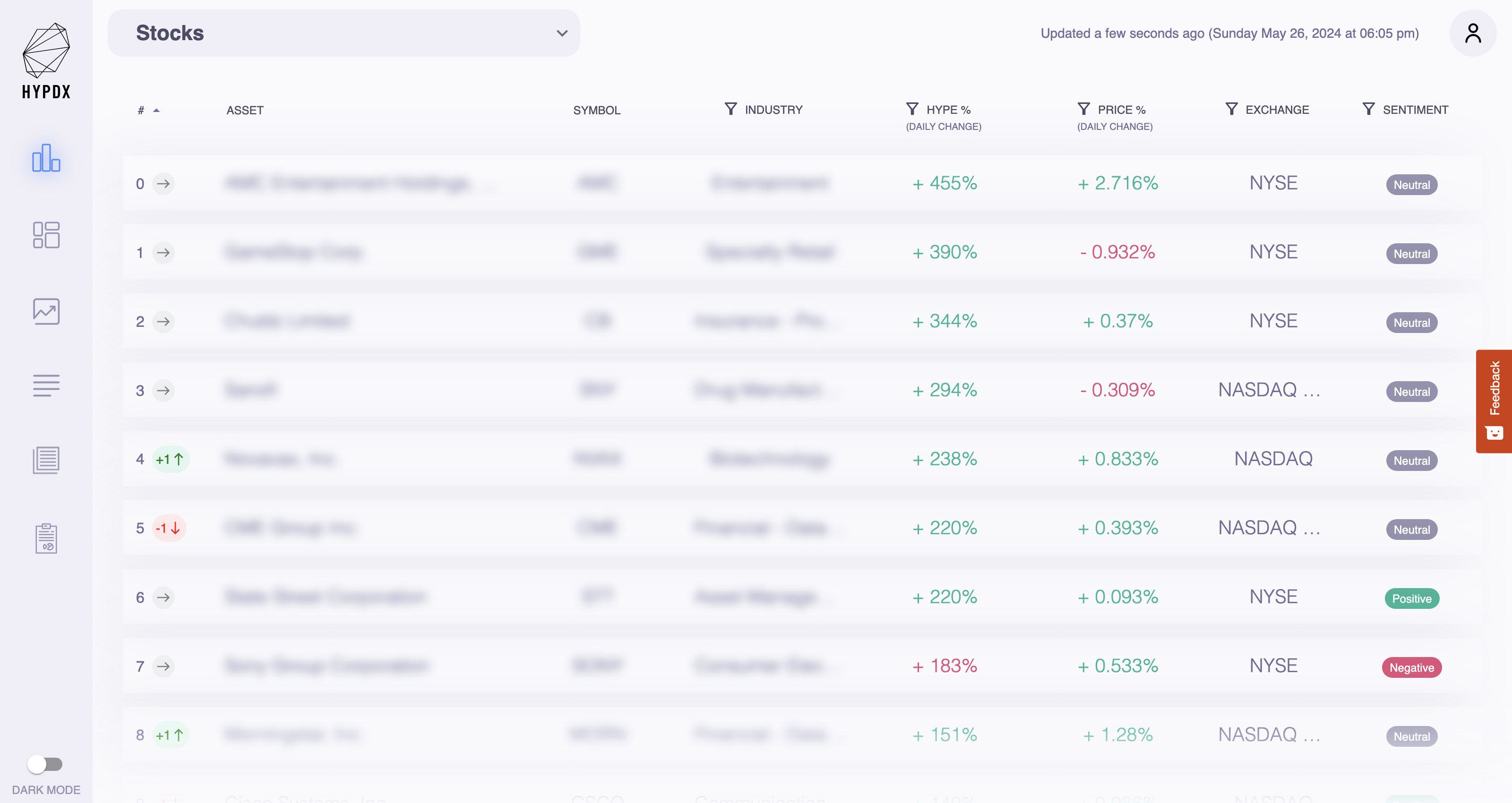This screenshot has width=1512, height=803.
Task: Filter by Sentiment column
Action: click(x=1368, y=109)
